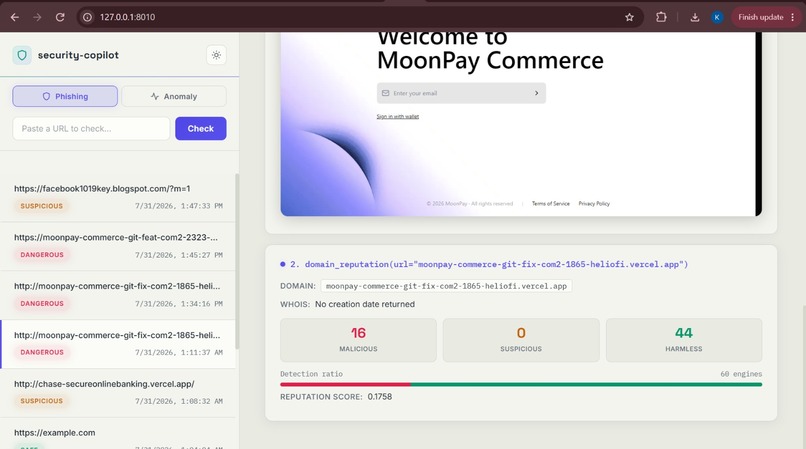Click the MoonPay page screenshot thumbnail
The width and height of the screenshot is (806, 449).
point(521,124)
